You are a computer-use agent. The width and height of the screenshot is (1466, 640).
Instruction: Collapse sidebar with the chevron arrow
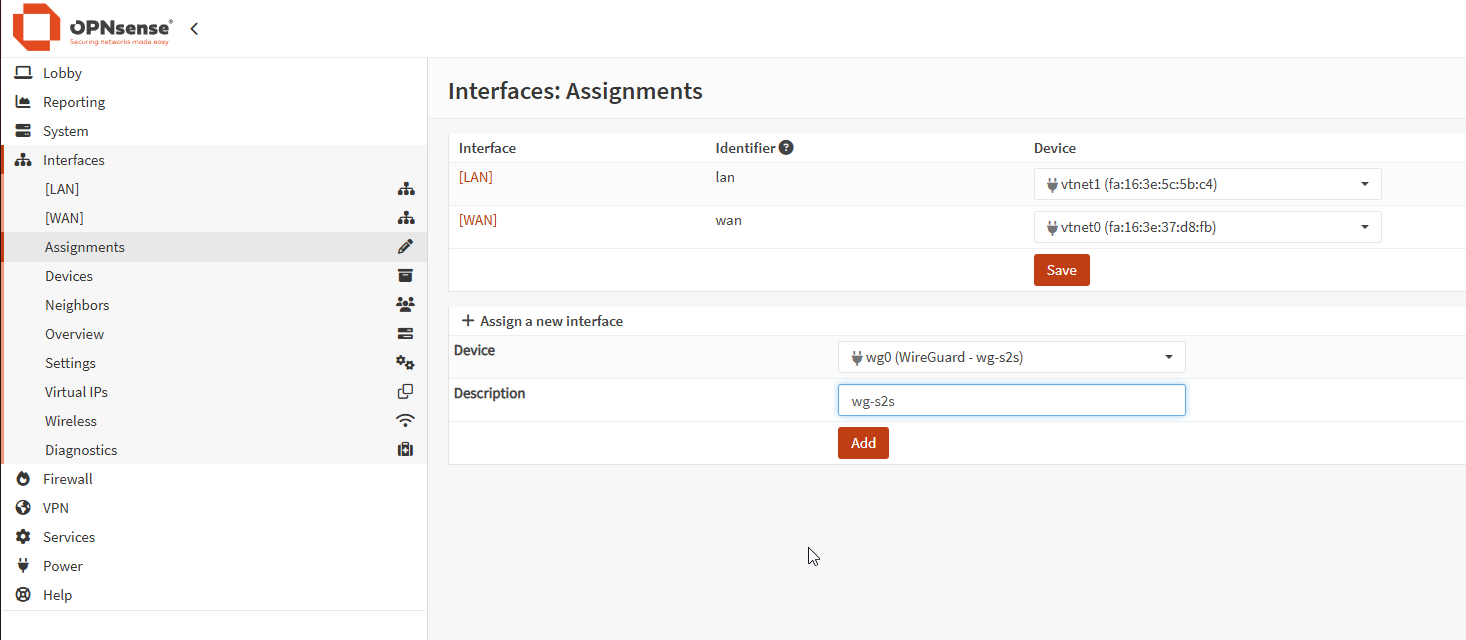tap(194, 29)
